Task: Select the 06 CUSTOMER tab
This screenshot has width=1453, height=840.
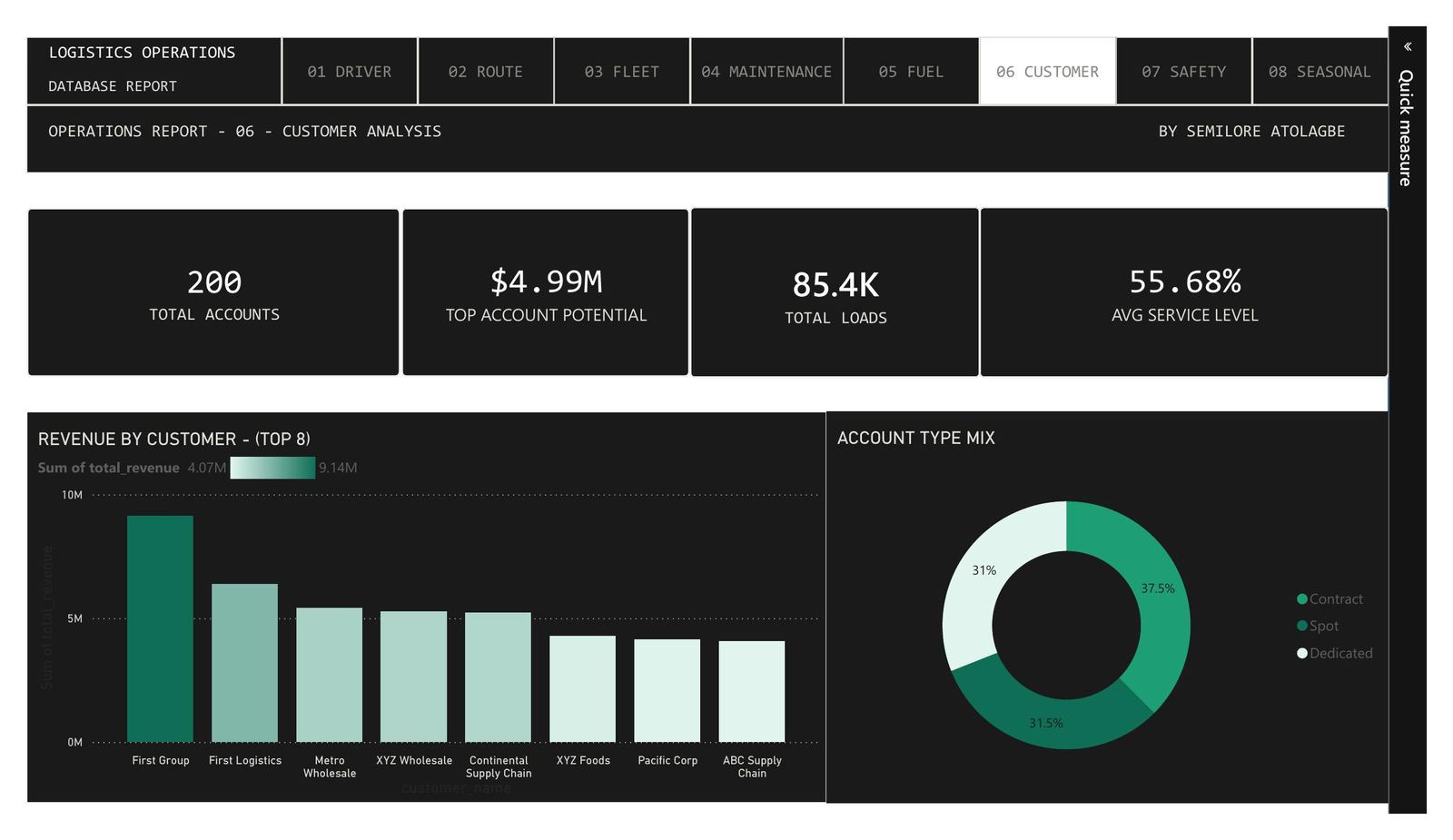Action: [x=1047, y=72]
